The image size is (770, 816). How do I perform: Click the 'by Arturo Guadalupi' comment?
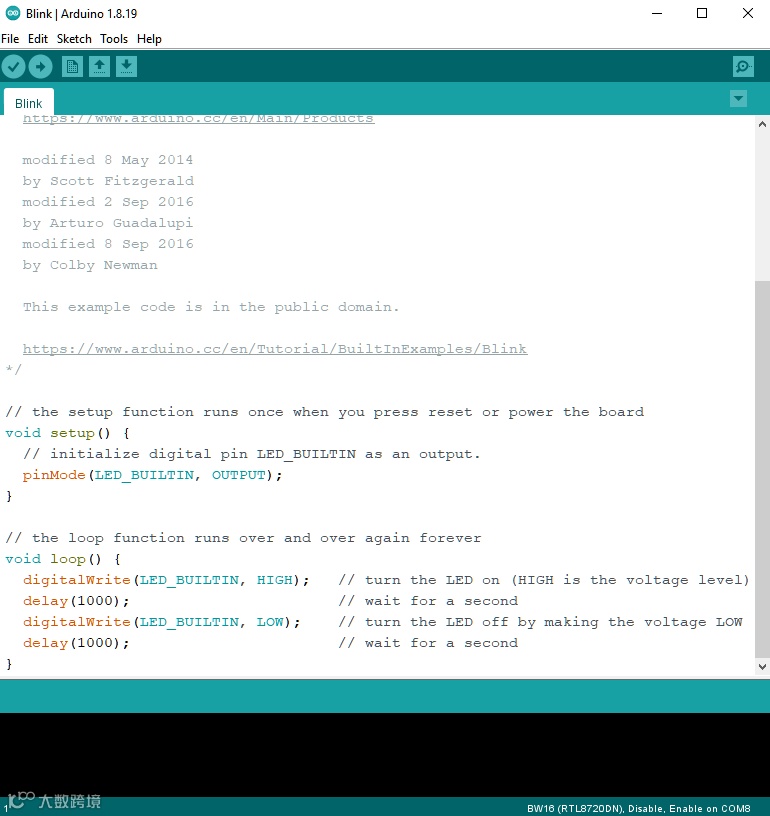point(108,223)
